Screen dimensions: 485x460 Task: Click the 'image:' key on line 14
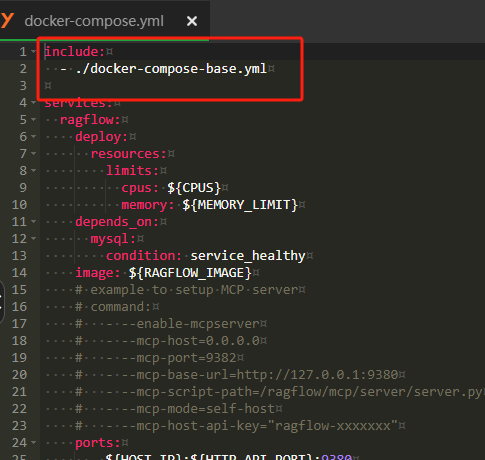(98, 273)
